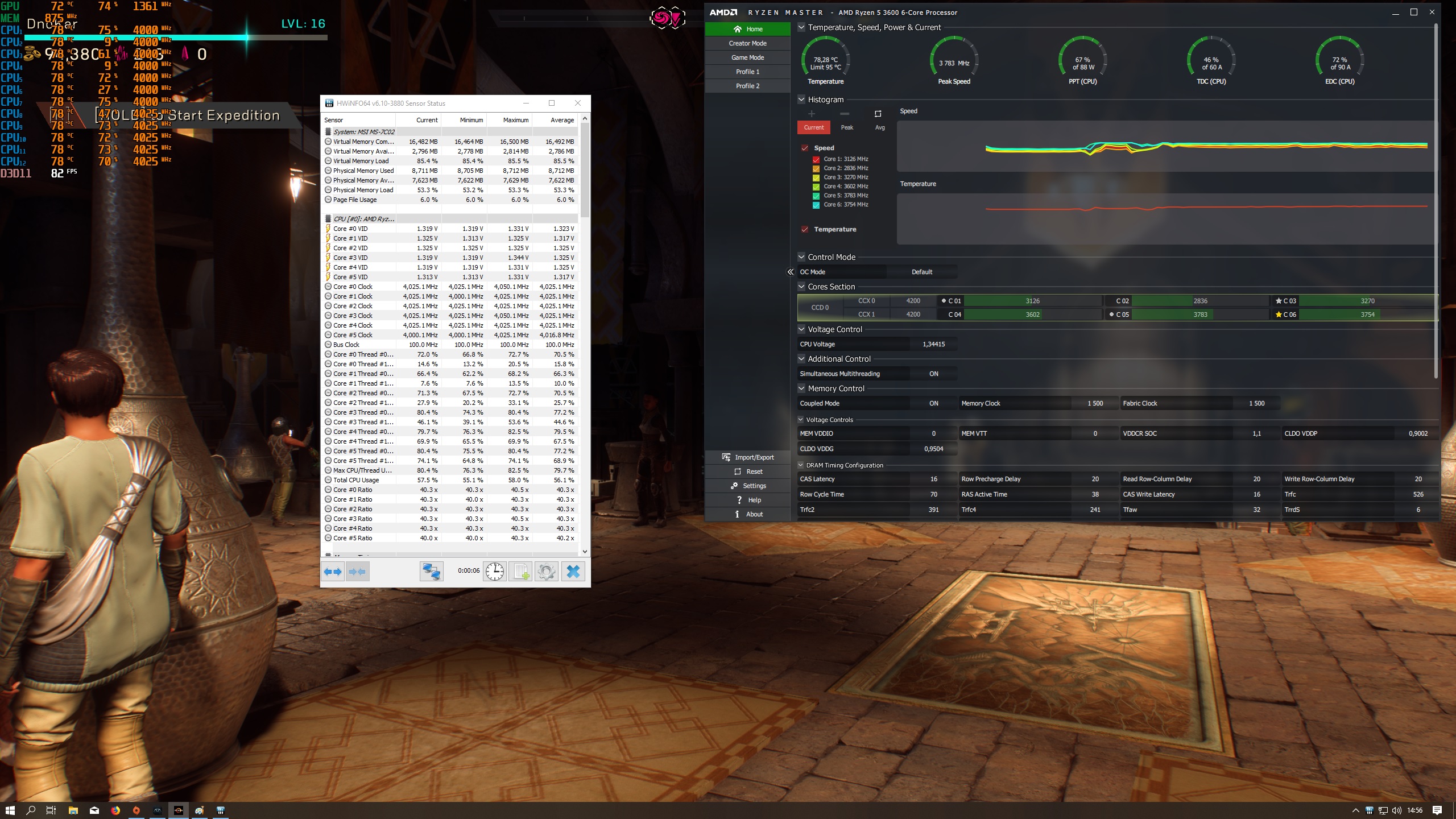Switch to Game Mode profile
Screen dimensions: 1456x819
point(748,57)
